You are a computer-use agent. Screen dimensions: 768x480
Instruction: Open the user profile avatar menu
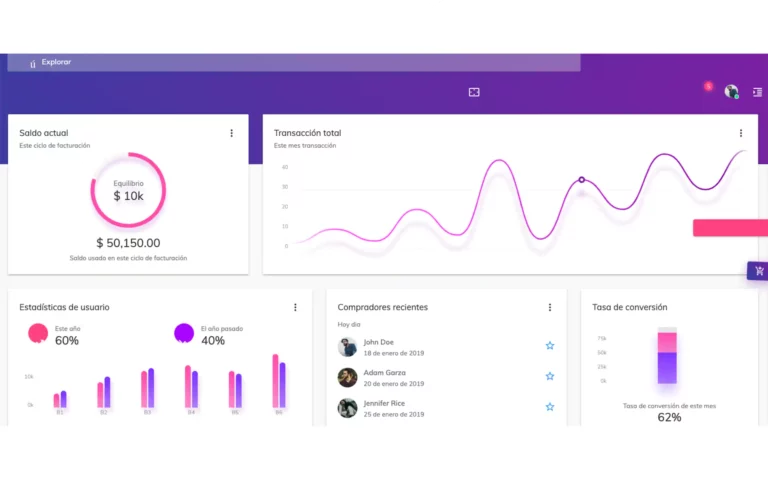click(x=731, y=92)
